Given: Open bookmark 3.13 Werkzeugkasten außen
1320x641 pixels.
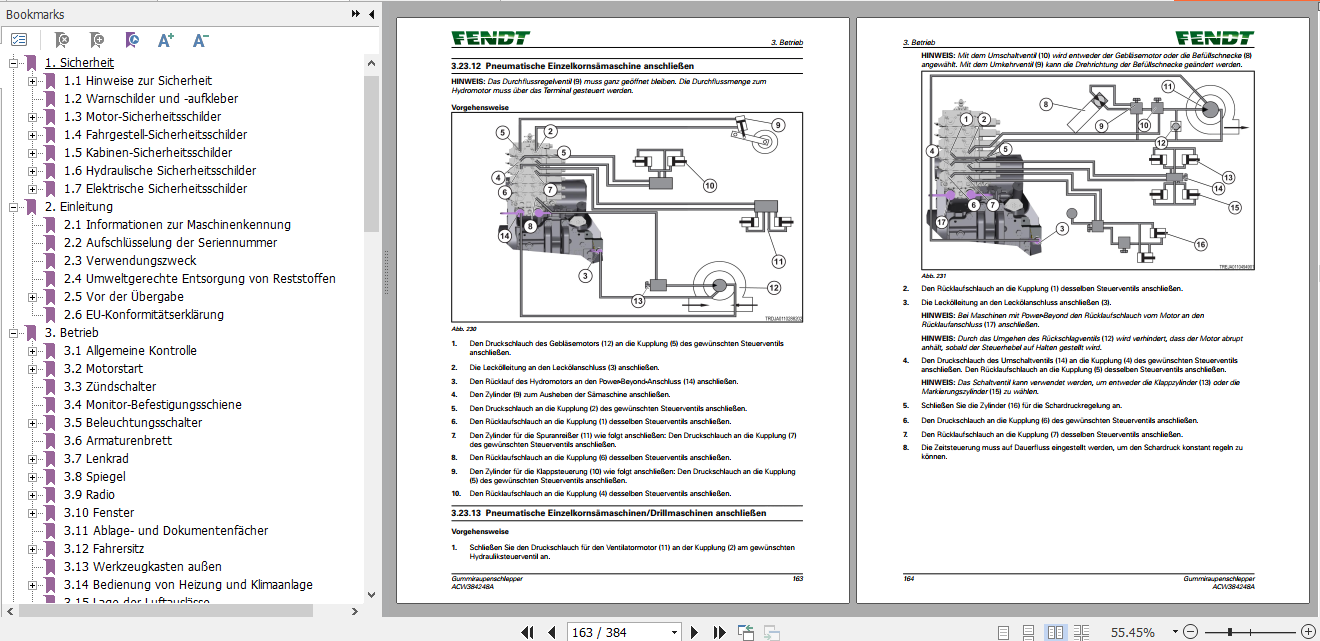Looking at the screenshot, I should pos(143,567).
